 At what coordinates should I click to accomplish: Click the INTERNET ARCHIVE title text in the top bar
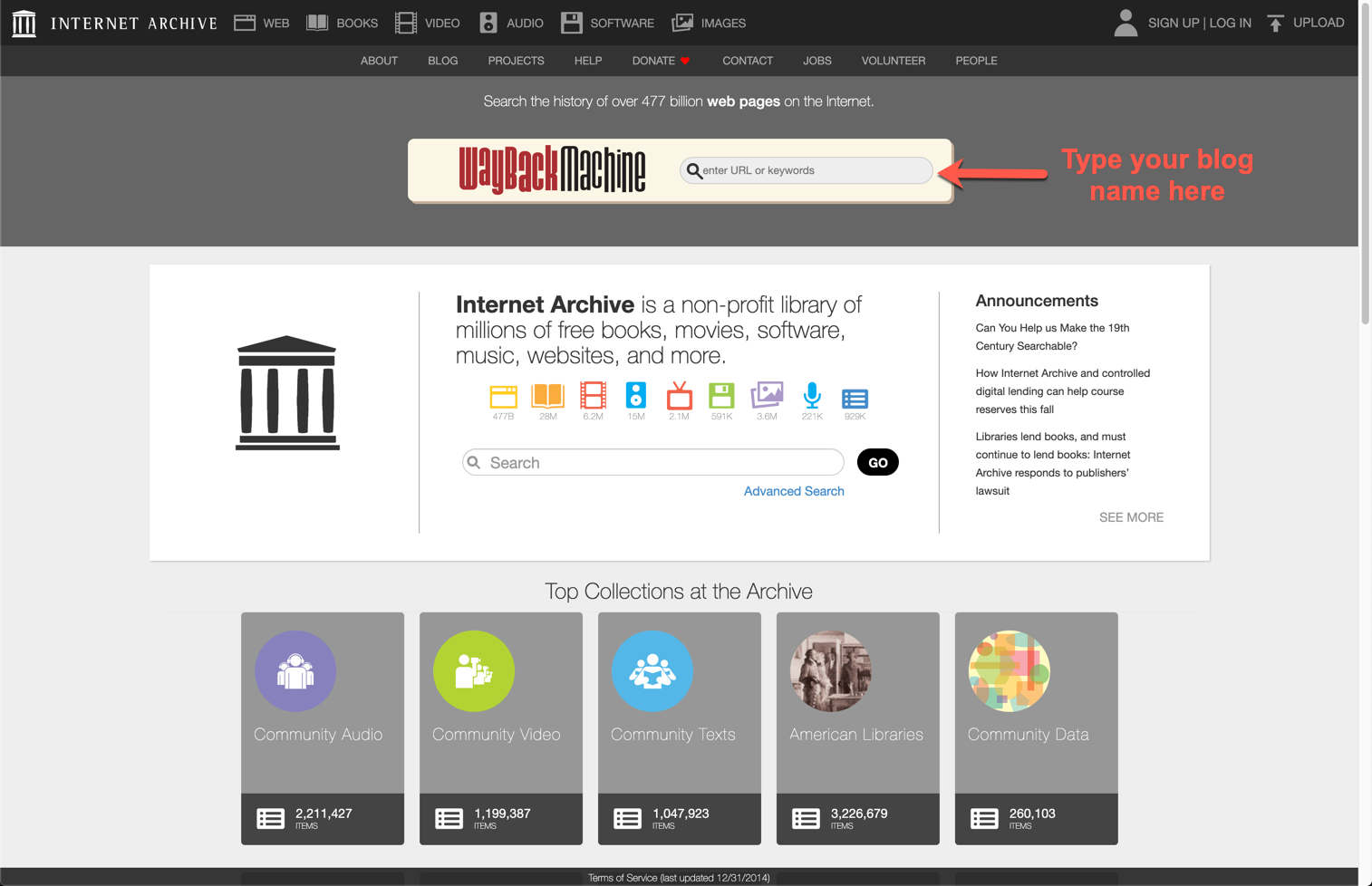tap(134, 24)
